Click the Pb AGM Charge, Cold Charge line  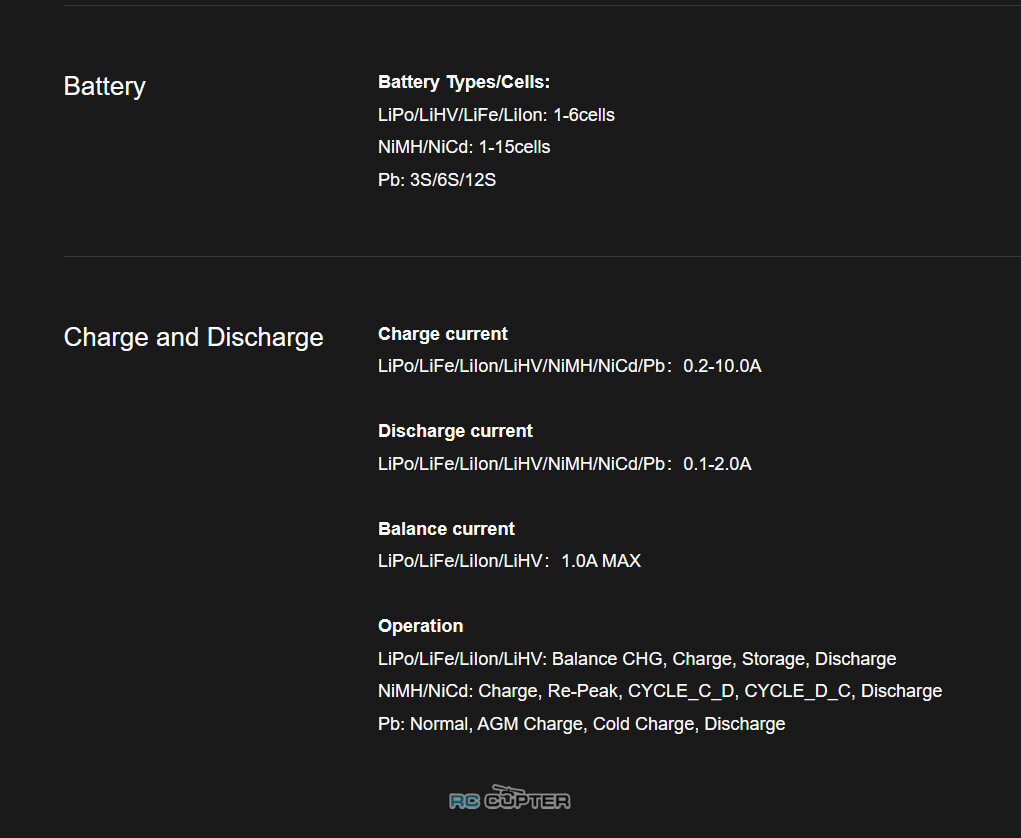coord(581,724)
